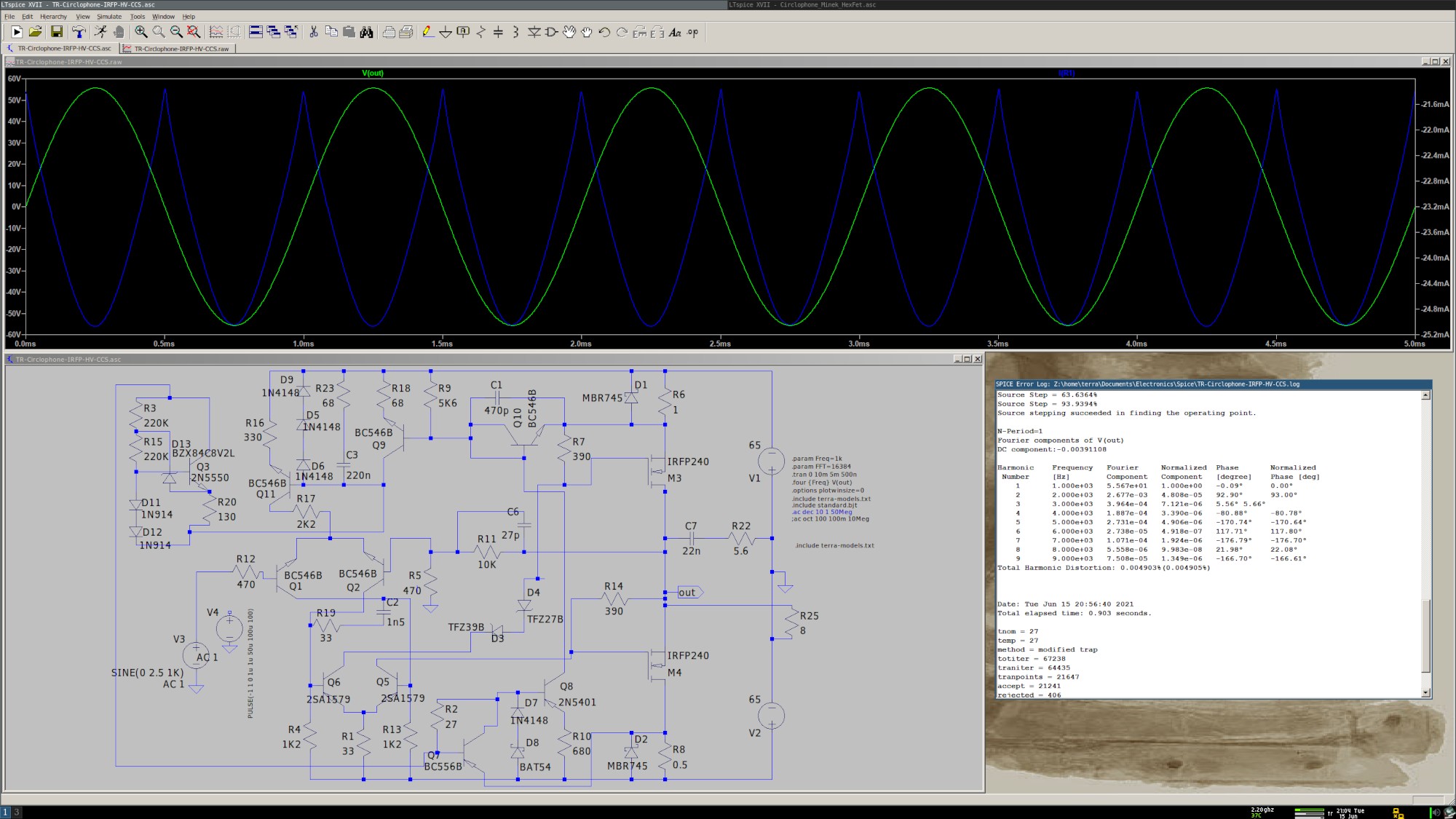Undo last action via toolbar arrow
The width and height of the screenshot is (1456, 819).
[x=604, y=32]
